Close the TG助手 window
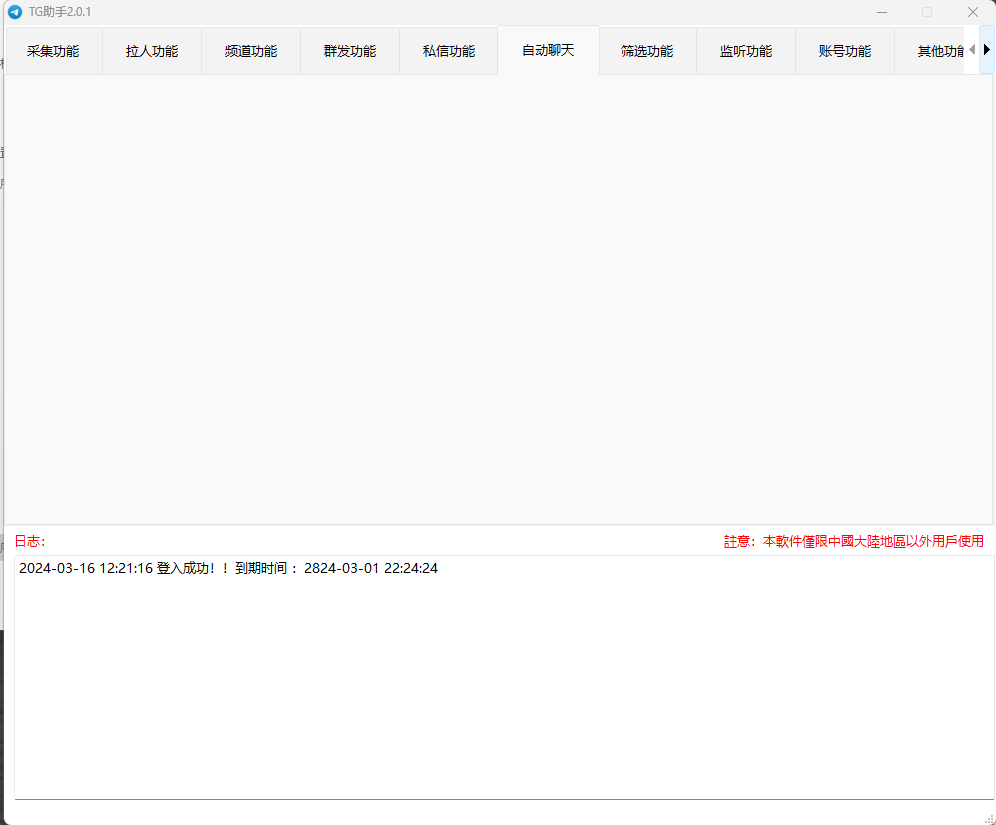 [x=972, y=12]
